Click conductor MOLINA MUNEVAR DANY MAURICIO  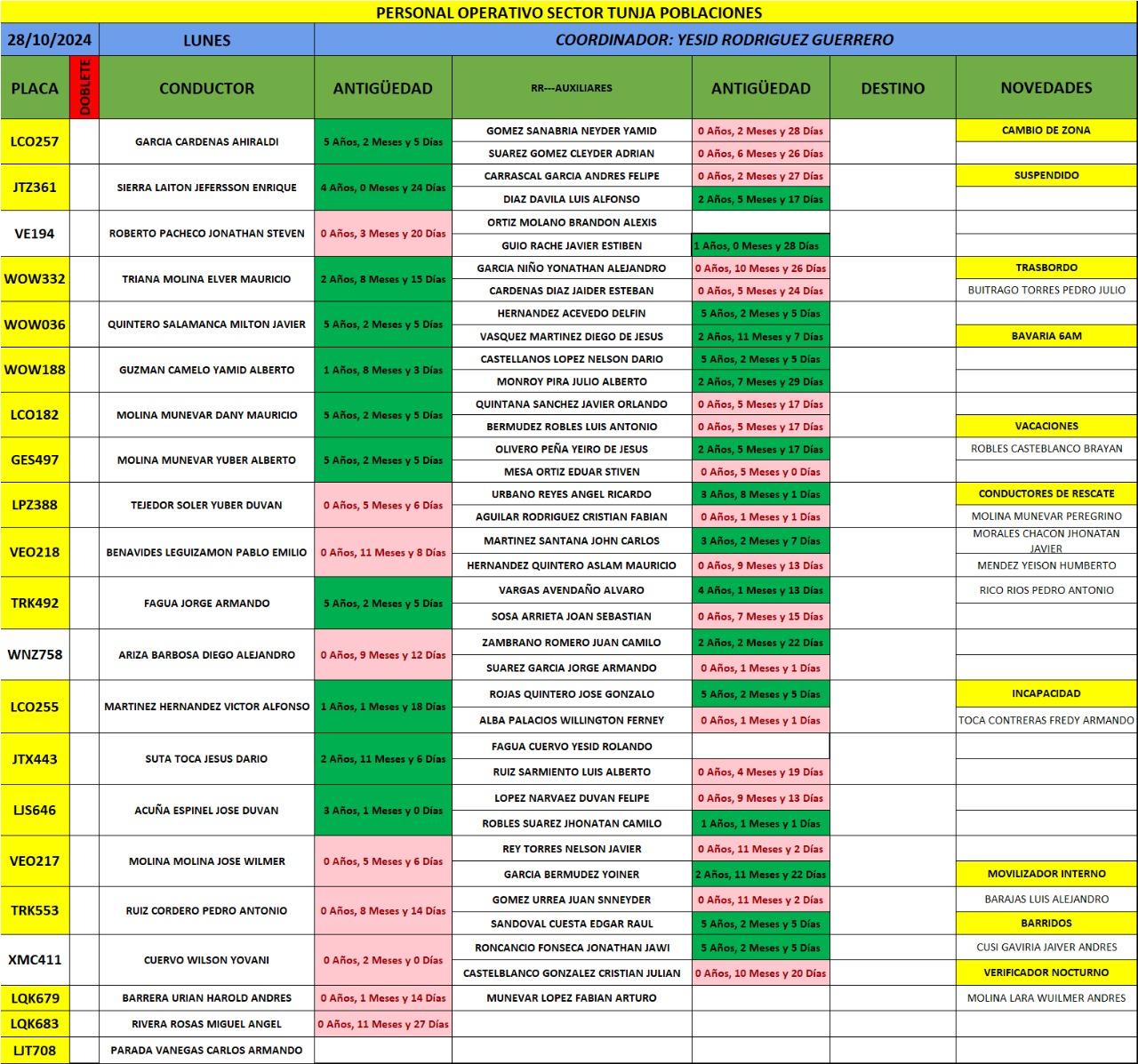click(207, 415)
